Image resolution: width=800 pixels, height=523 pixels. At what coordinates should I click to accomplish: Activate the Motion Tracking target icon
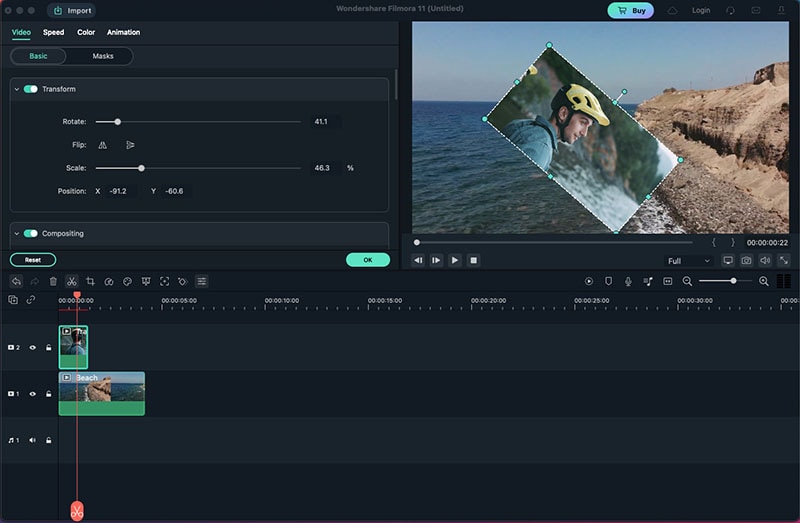pos(164,281)
